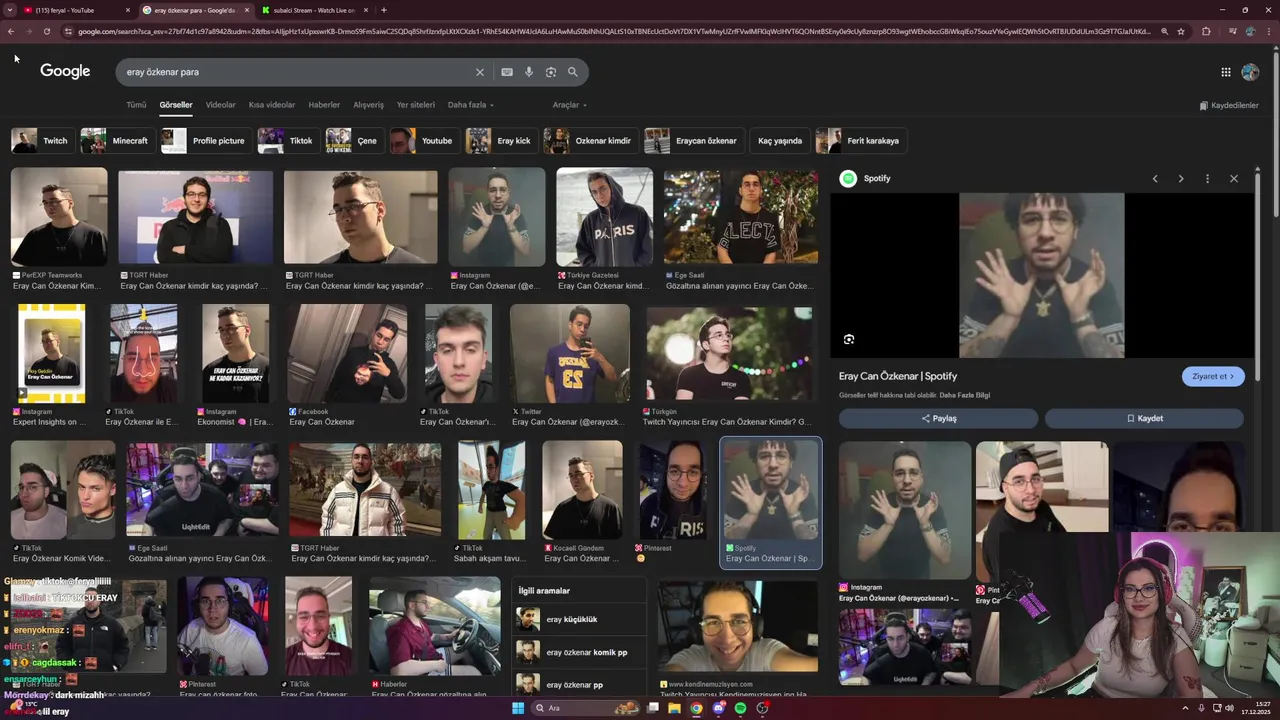Open a new browser tab
This screenshot has height=720, width=1280.
pos(384,10)
